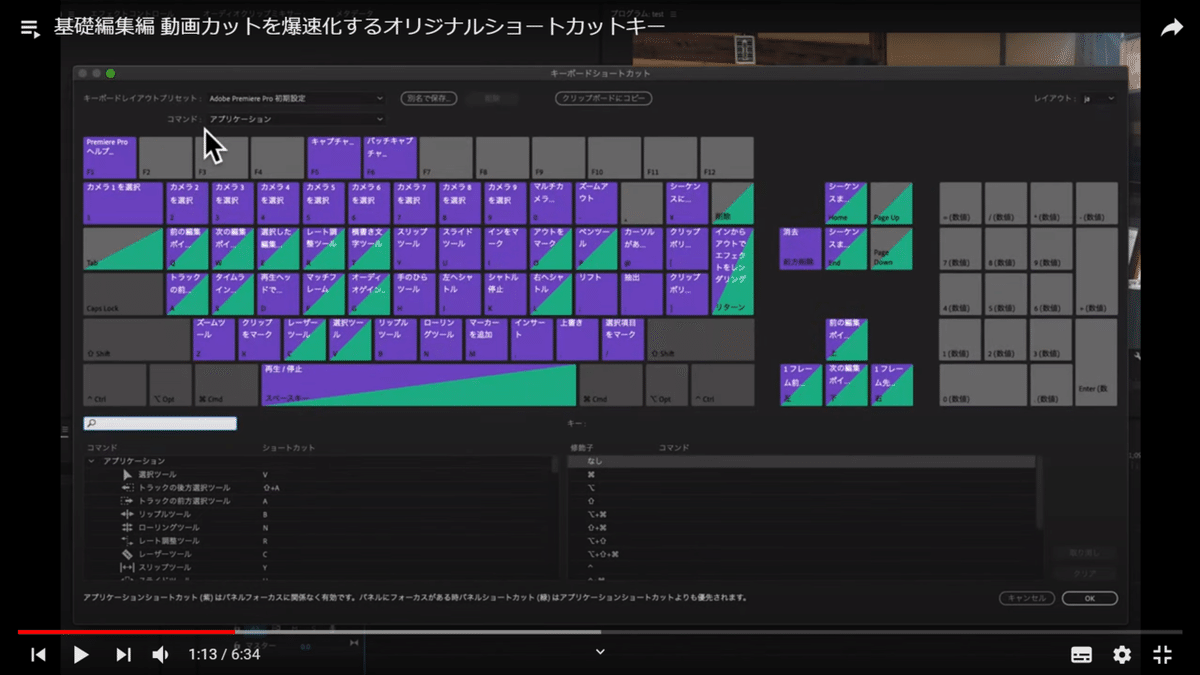Screen dimensions: 1200x675
Task: Select the スリップツール icon in the list
Action: [127, 567]
